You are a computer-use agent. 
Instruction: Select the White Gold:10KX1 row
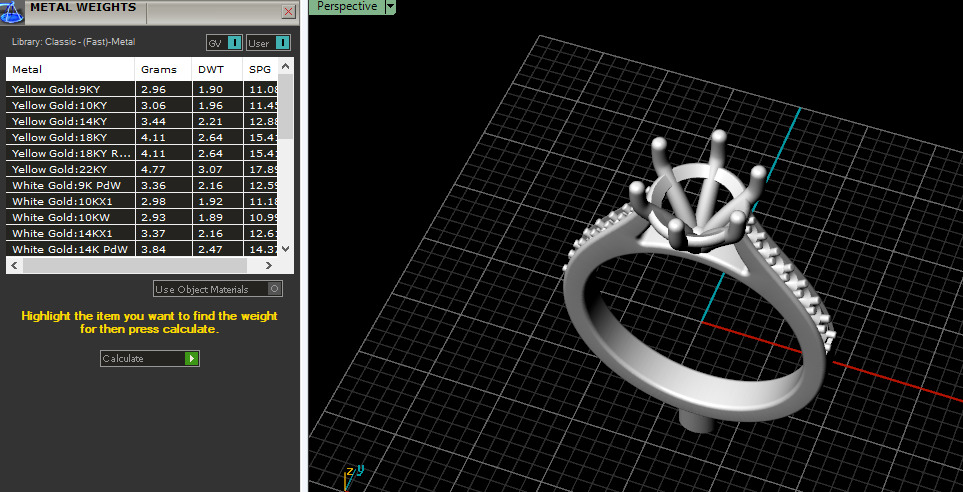tap(142, 201)
